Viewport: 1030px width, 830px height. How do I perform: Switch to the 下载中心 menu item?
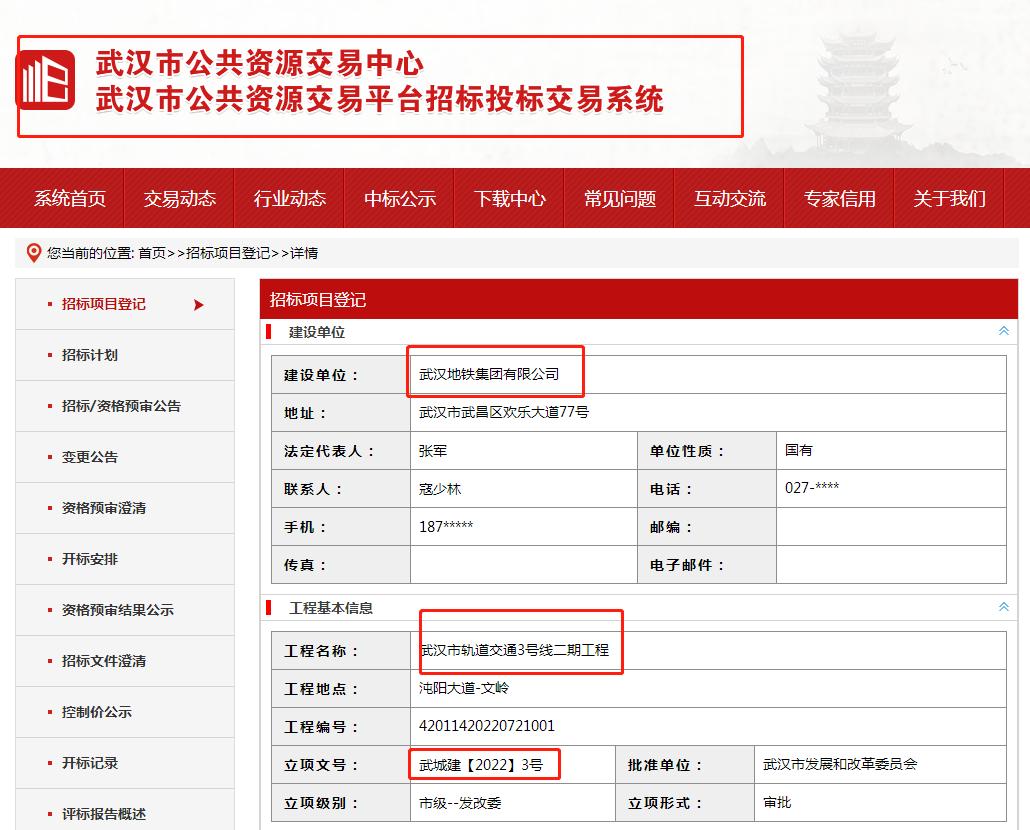coord(510,198)
